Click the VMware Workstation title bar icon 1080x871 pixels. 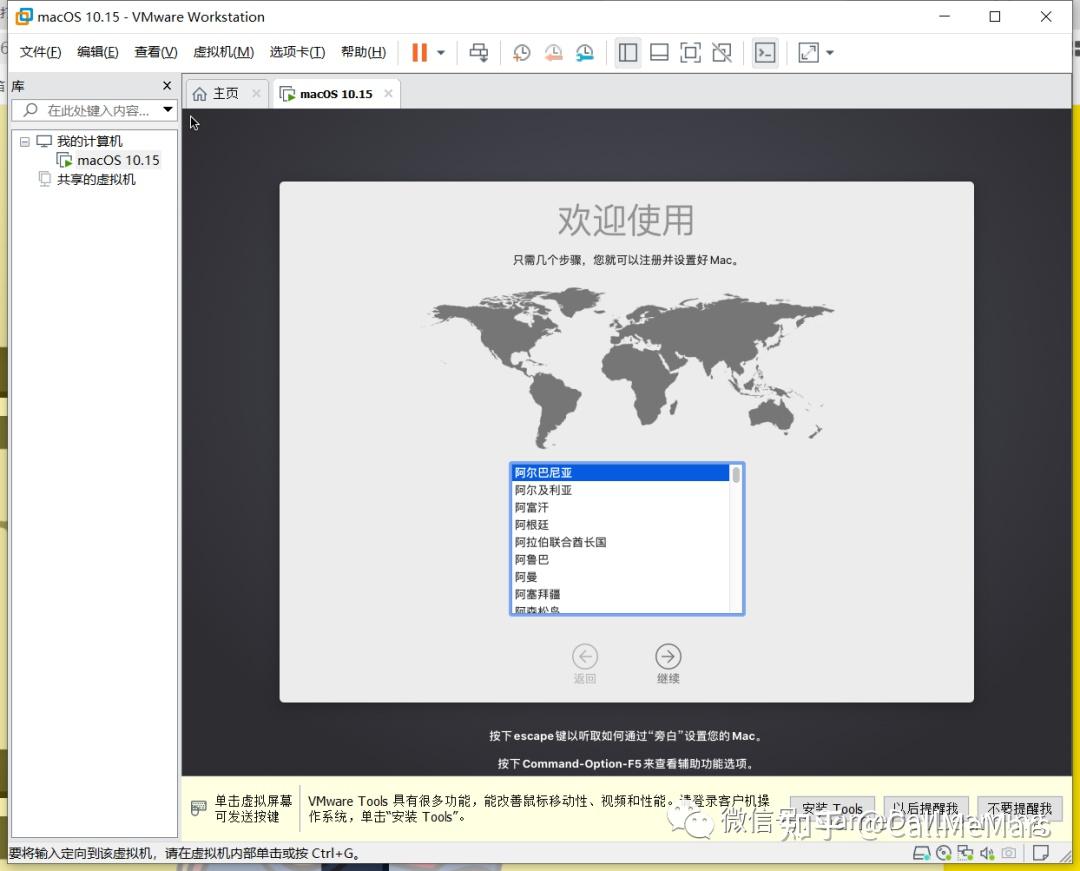pyautogui.click(x=24, y=17)
